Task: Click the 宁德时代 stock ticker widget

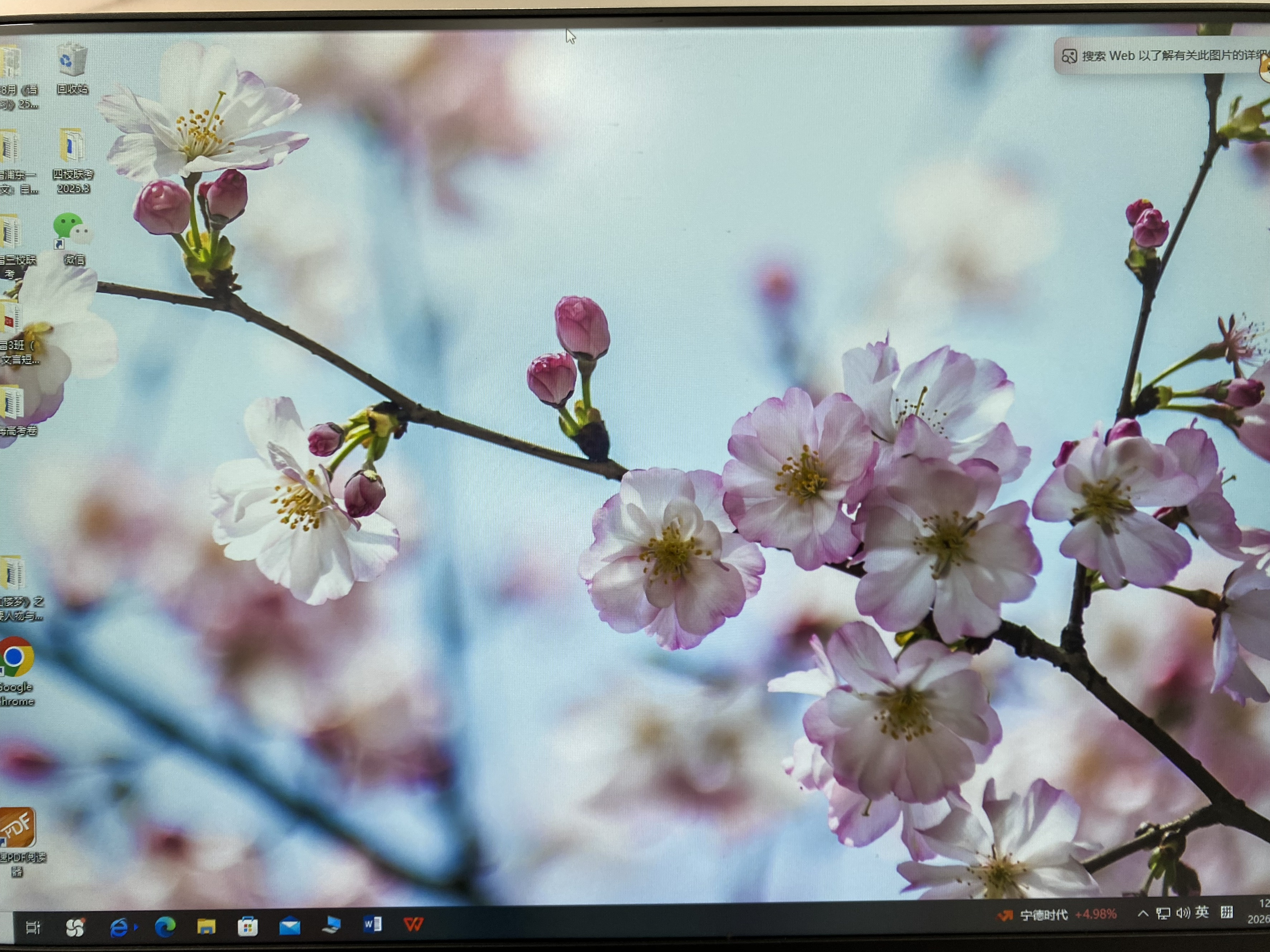Action: [x=1056, y=915]
